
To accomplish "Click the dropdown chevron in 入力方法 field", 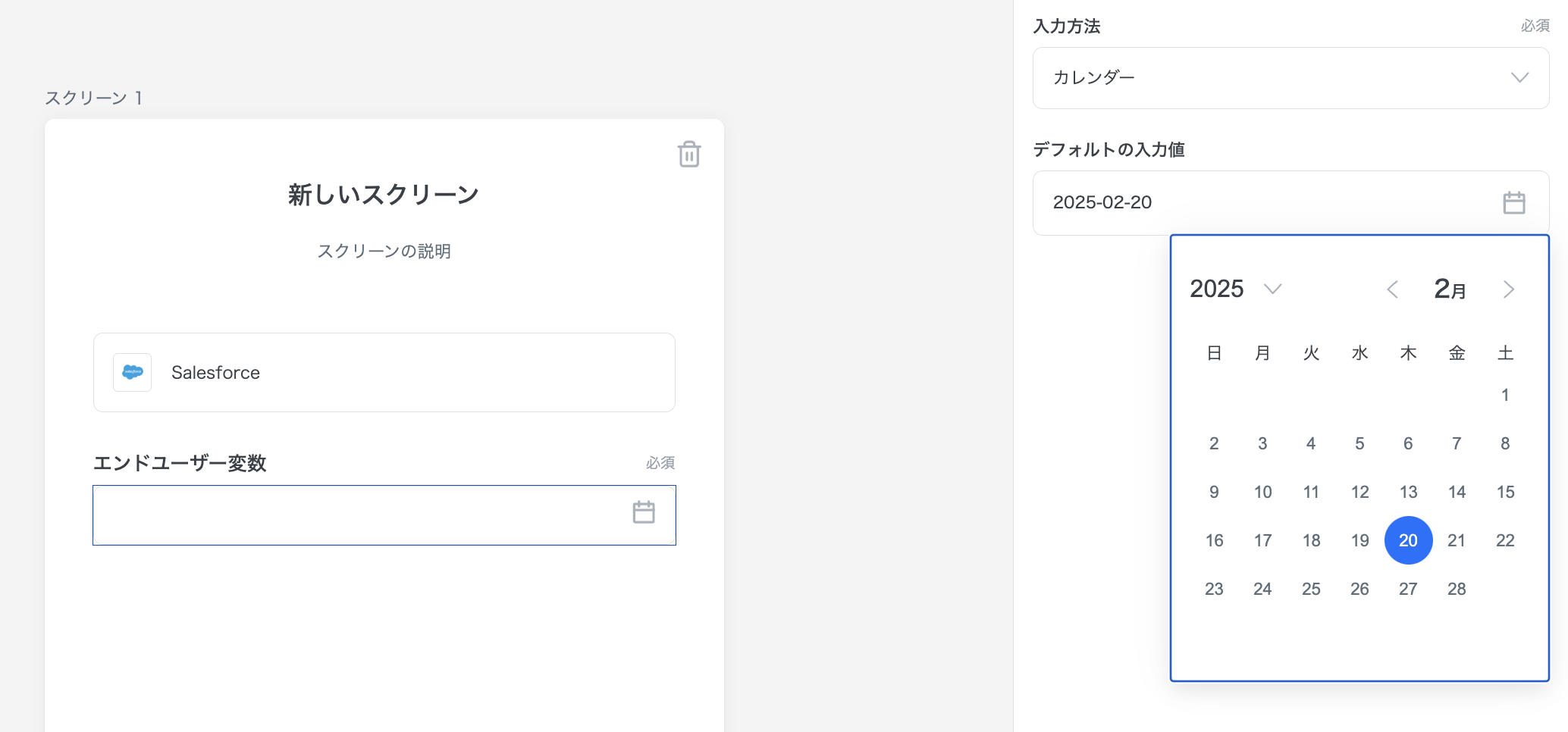I will (1519, 78).
